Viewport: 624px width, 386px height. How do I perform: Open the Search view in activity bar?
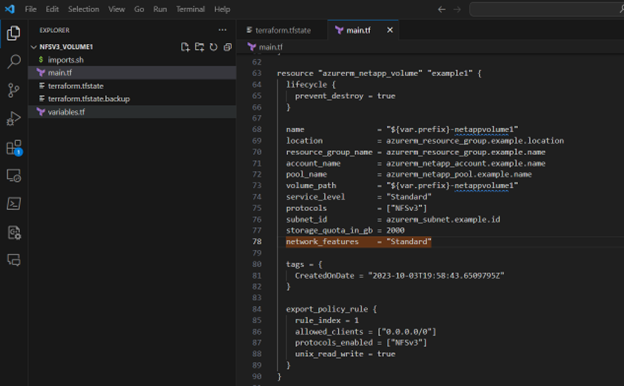[x=14, y=62]
